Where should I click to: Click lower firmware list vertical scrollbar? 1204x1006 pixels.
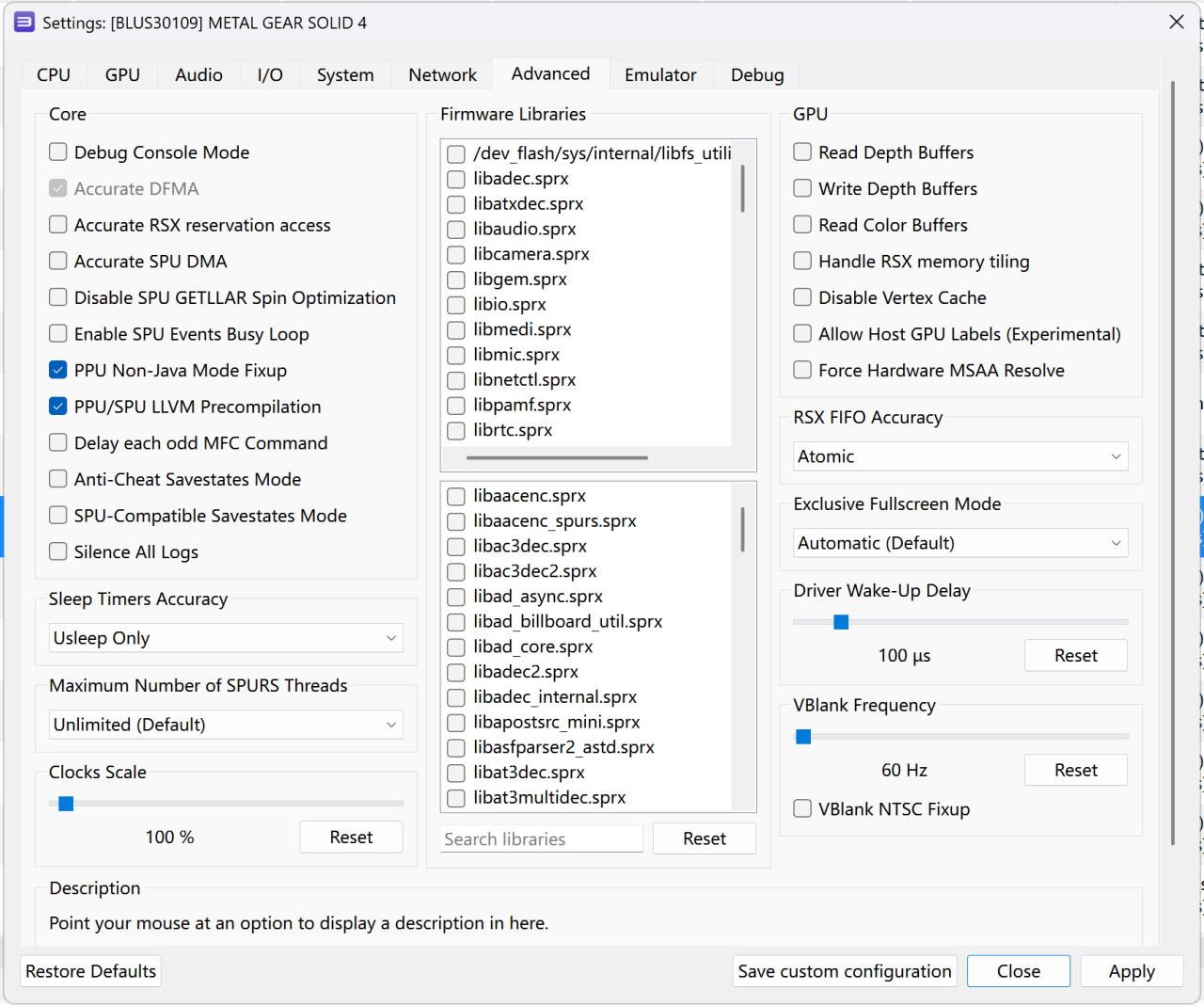point(743,529)
